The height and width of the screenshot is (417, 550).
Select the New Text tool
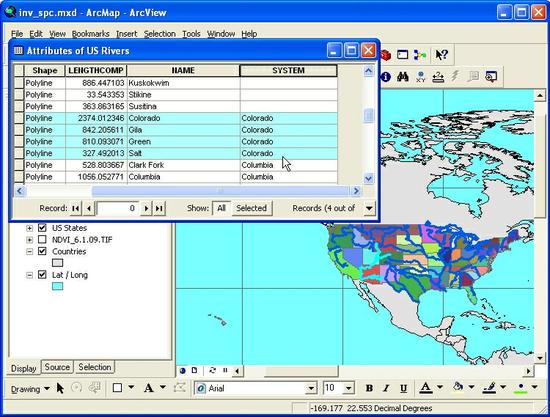tap(149, 388)
